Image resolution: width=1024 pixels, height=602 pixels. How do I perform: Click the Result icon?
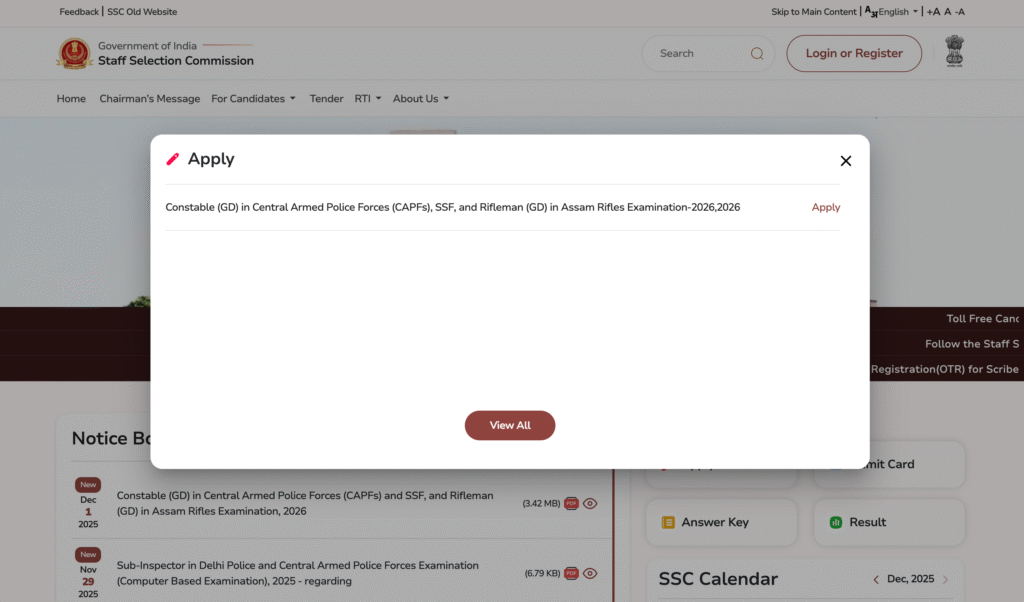pyautogui.click(x=838, y=522)
